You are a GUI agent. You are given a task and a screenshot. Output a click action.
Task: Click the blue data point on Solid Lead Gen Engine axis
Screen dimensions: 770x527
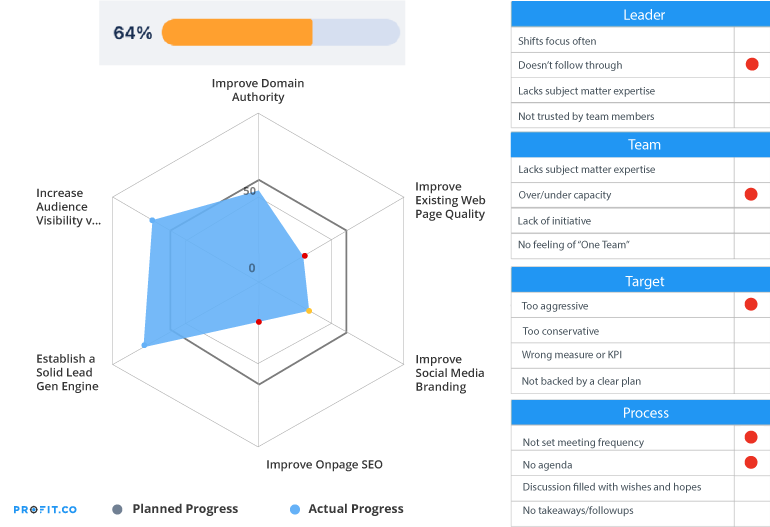click(144, 345)
